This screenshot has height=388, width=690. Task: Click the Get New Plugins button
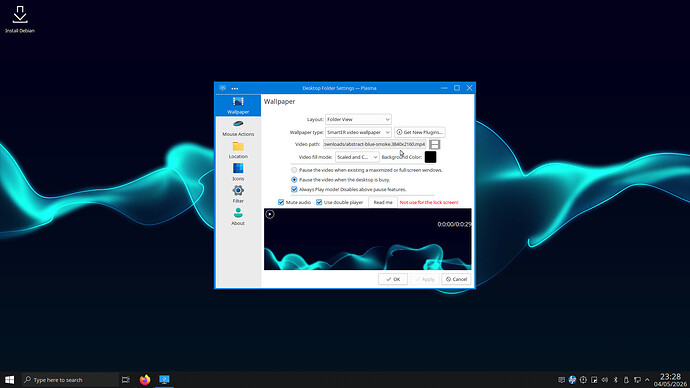click(x=419, y=132)
